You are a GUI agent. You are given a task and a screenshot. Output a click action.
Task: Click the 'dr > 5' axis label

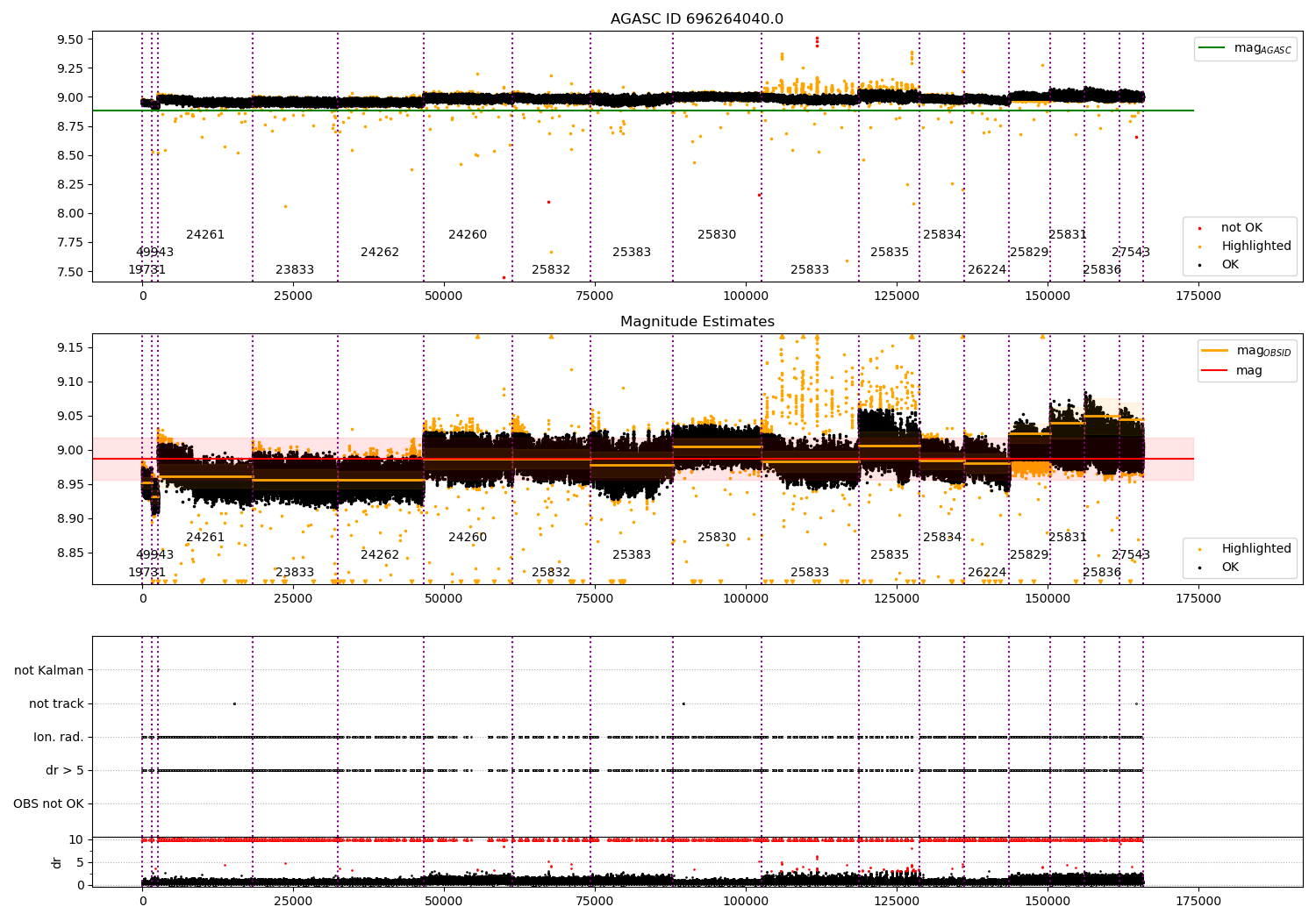coord(65,770)
